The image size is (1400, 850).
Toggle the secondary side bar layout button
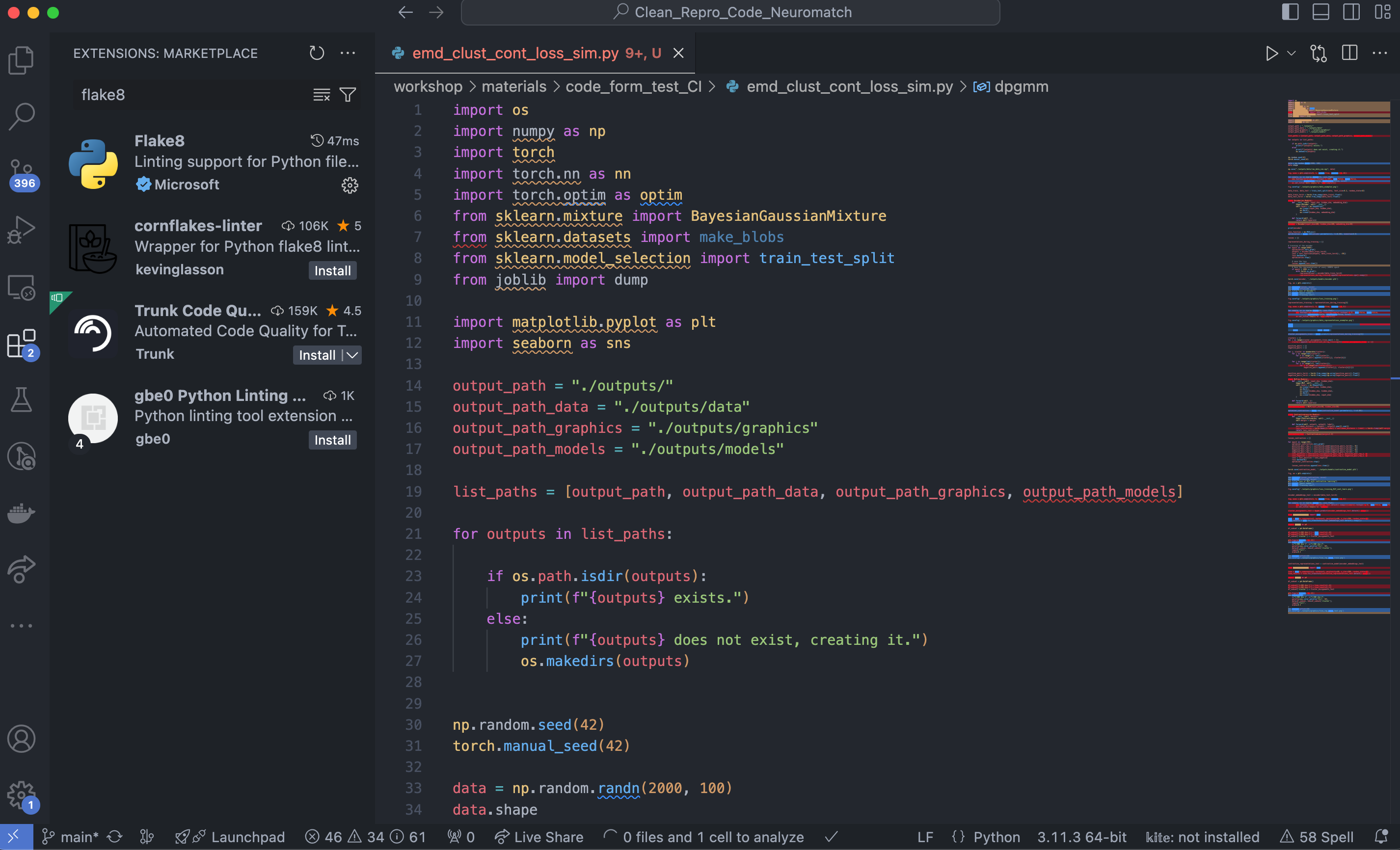click(1351, 12)
